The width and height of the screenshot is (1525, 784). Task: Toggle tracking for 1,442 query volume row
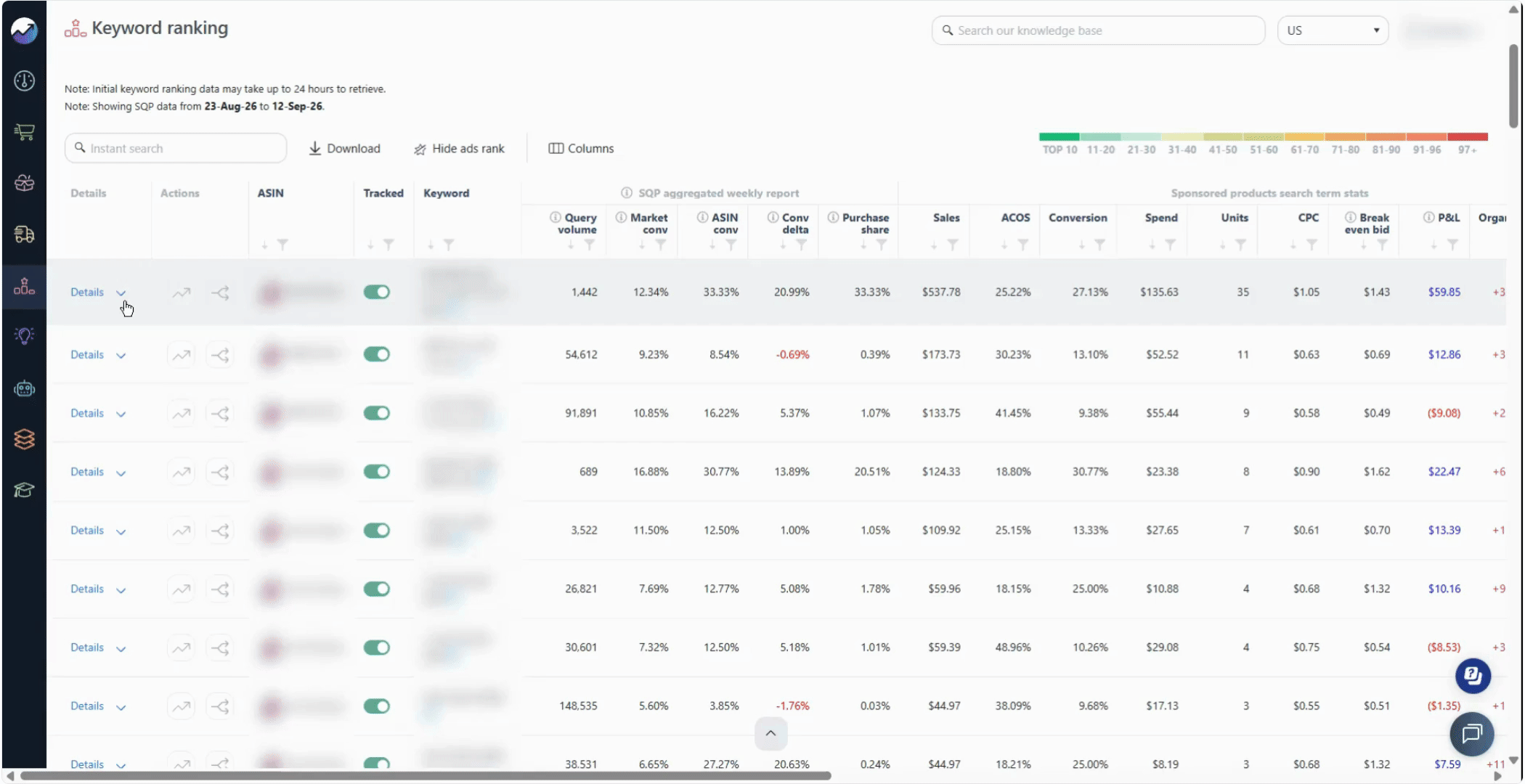click(x=377, y=292)
